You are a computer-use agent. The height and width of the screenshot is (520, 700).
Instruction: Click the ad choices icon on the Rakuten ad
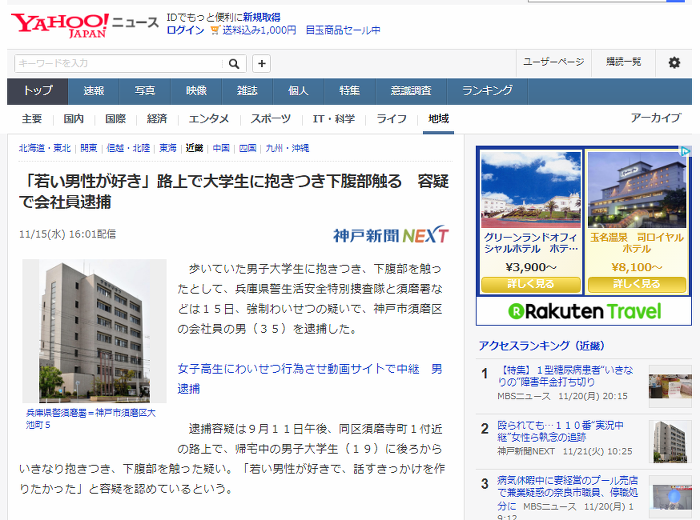pyautogui.click(x=685, y=151)
